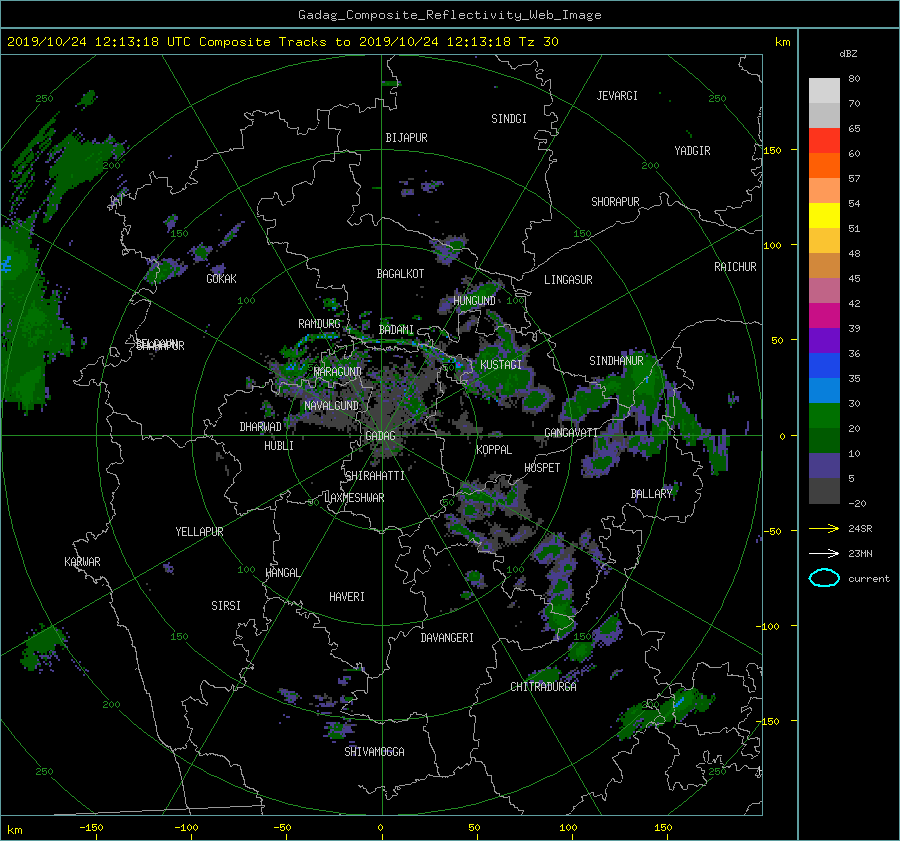Pick the orange 57-60 dBZ legend swatch
This screenshot has width=900, height=841.
click(824, 166)
